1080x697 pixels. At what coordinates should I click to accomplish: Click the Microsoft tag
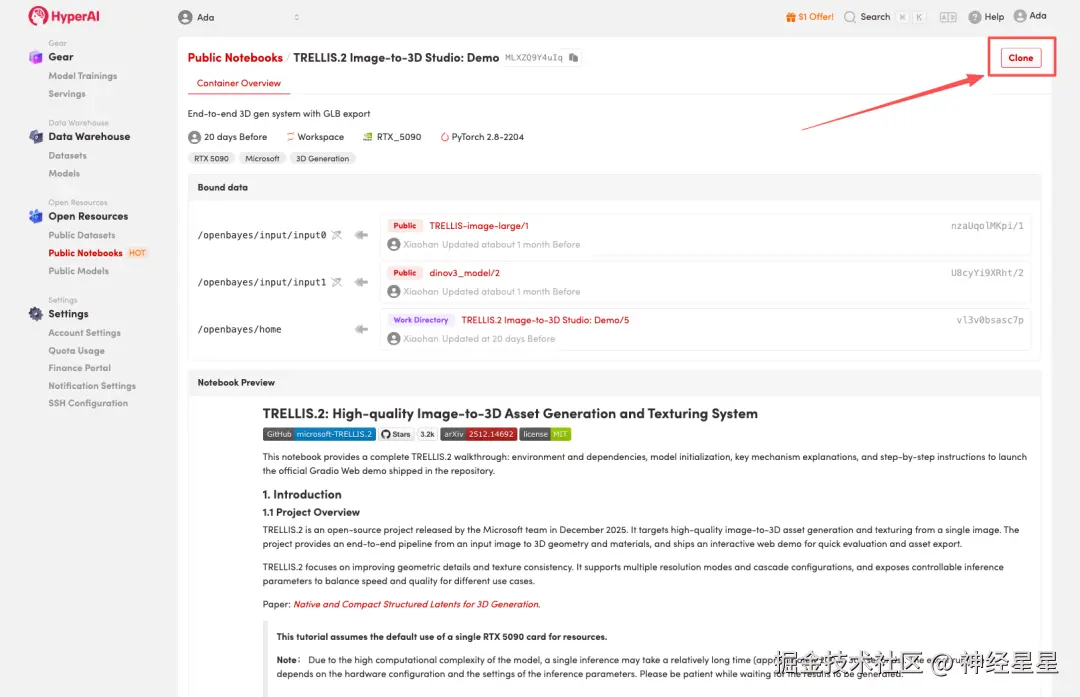[x=262, y=158]
